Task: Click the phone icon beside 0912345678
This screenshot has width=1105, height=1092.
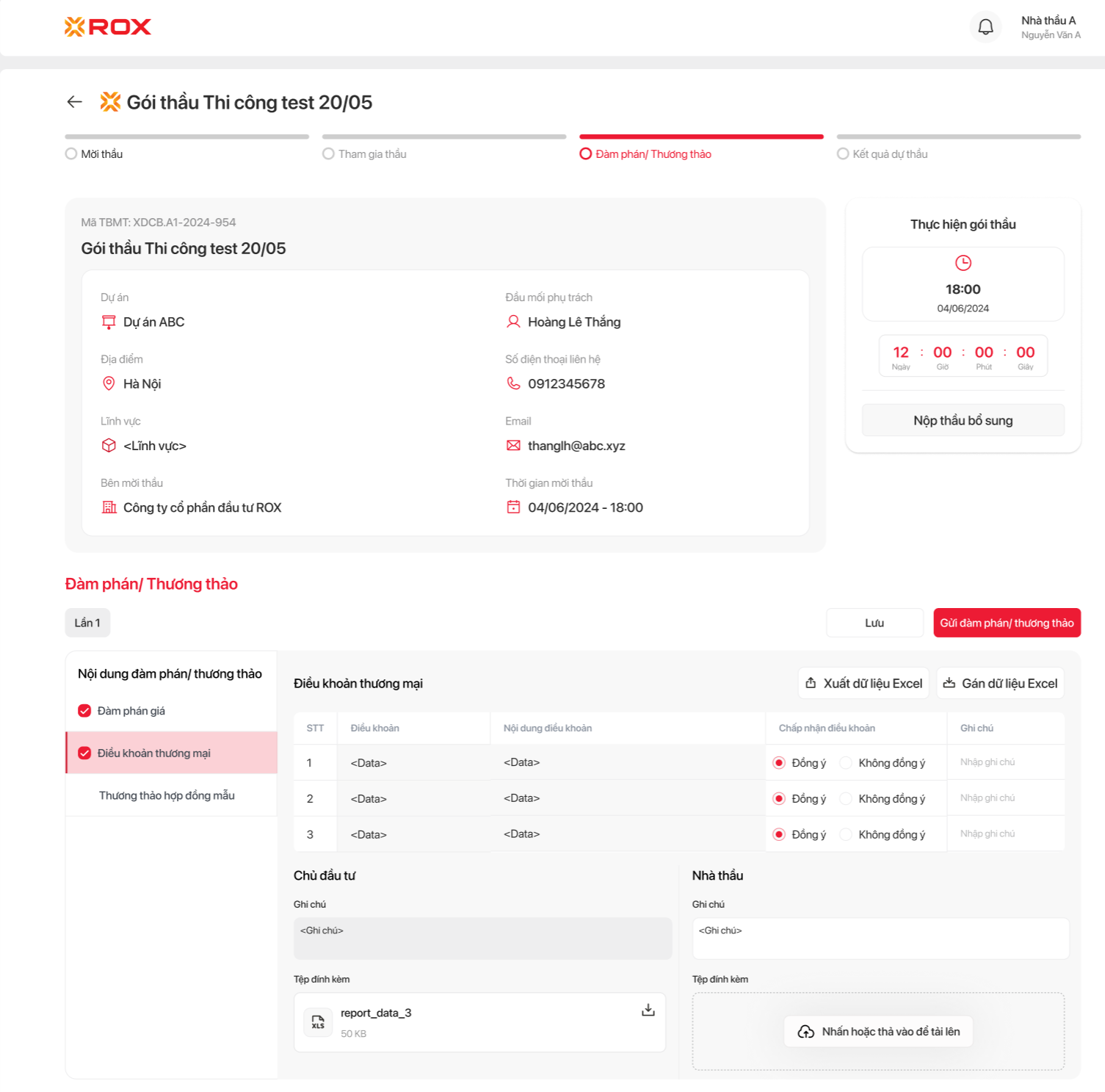Action: [513, 383]
